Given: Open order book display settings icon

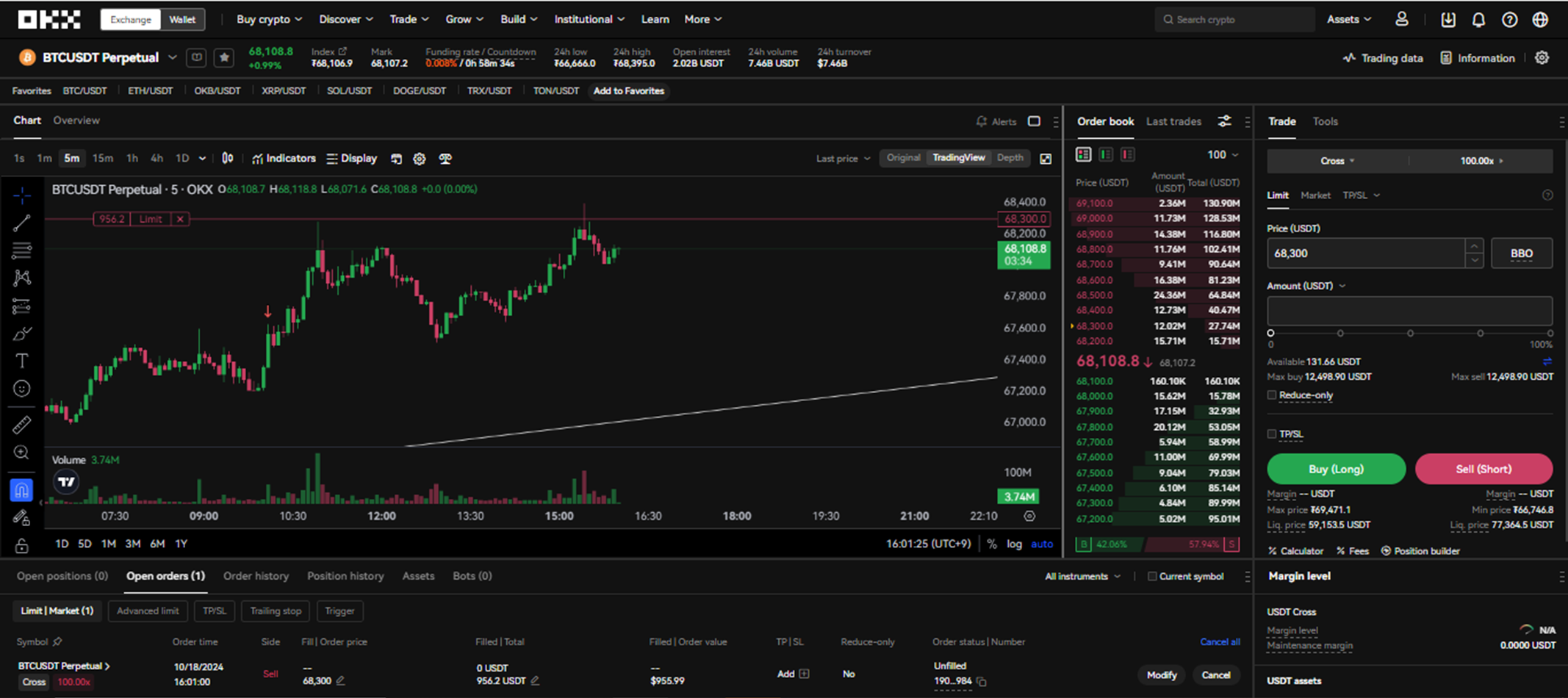Looking at the screenshot, I should (1224, 121).
